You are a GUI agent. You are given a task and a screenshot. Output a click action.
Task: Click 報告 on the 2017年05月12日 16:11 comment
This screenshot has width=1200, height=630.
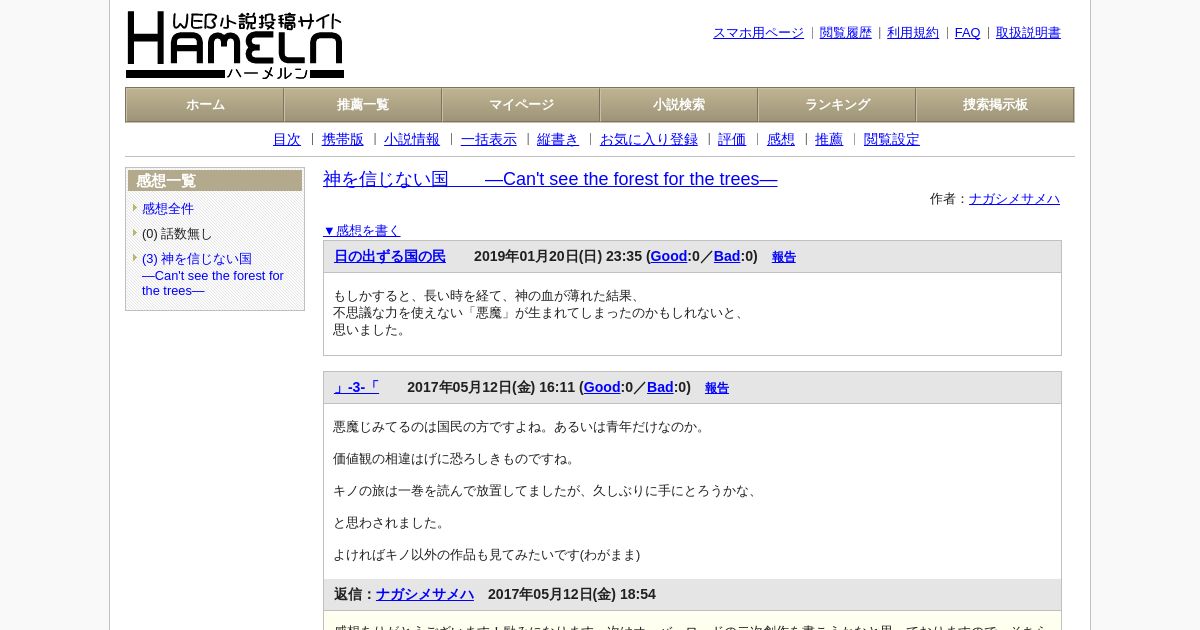point(717,389)
